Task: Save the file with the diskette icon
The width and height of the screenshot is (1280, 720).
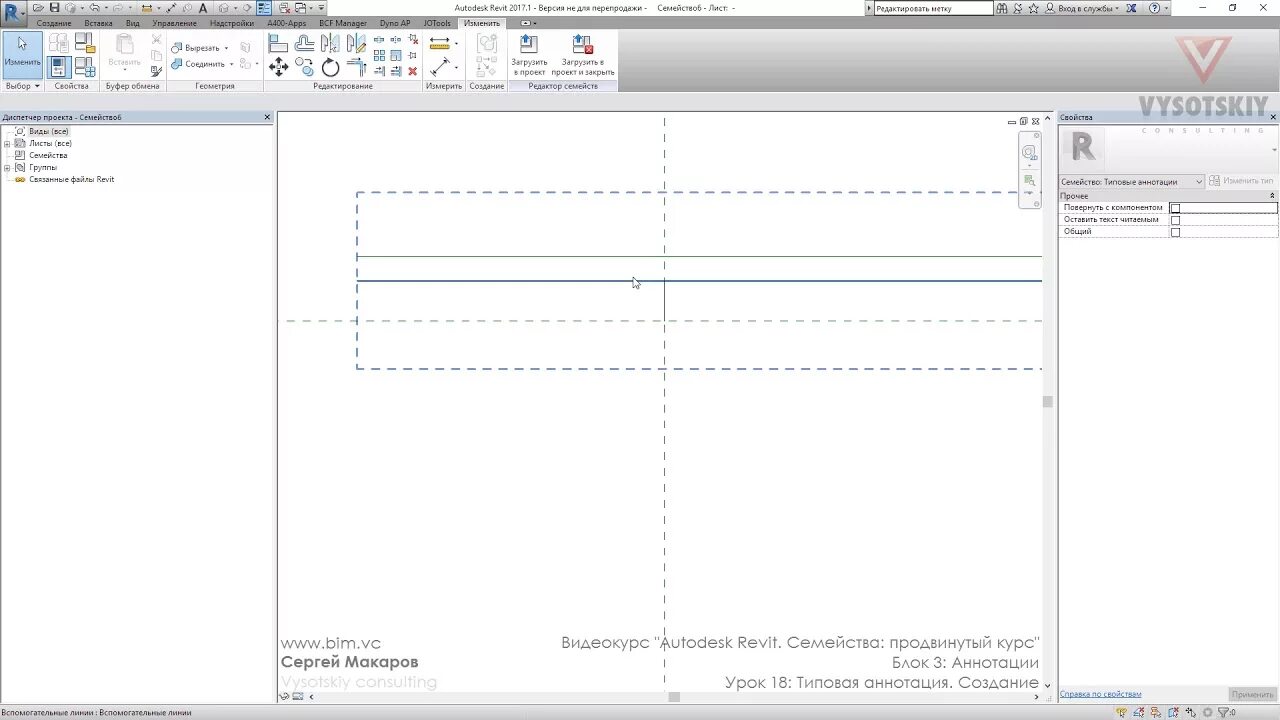Action: click(x=55, y=8)
